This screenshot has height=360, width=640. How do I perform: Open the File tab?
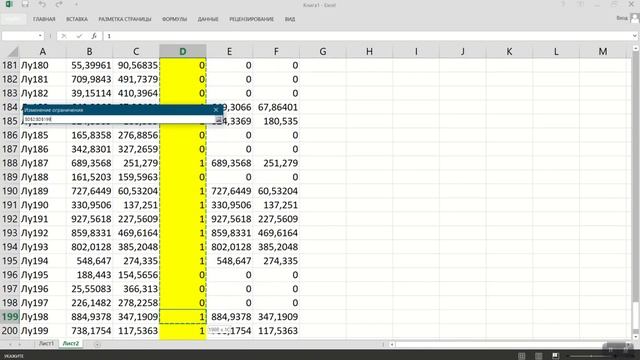click(x=13, y=19)
